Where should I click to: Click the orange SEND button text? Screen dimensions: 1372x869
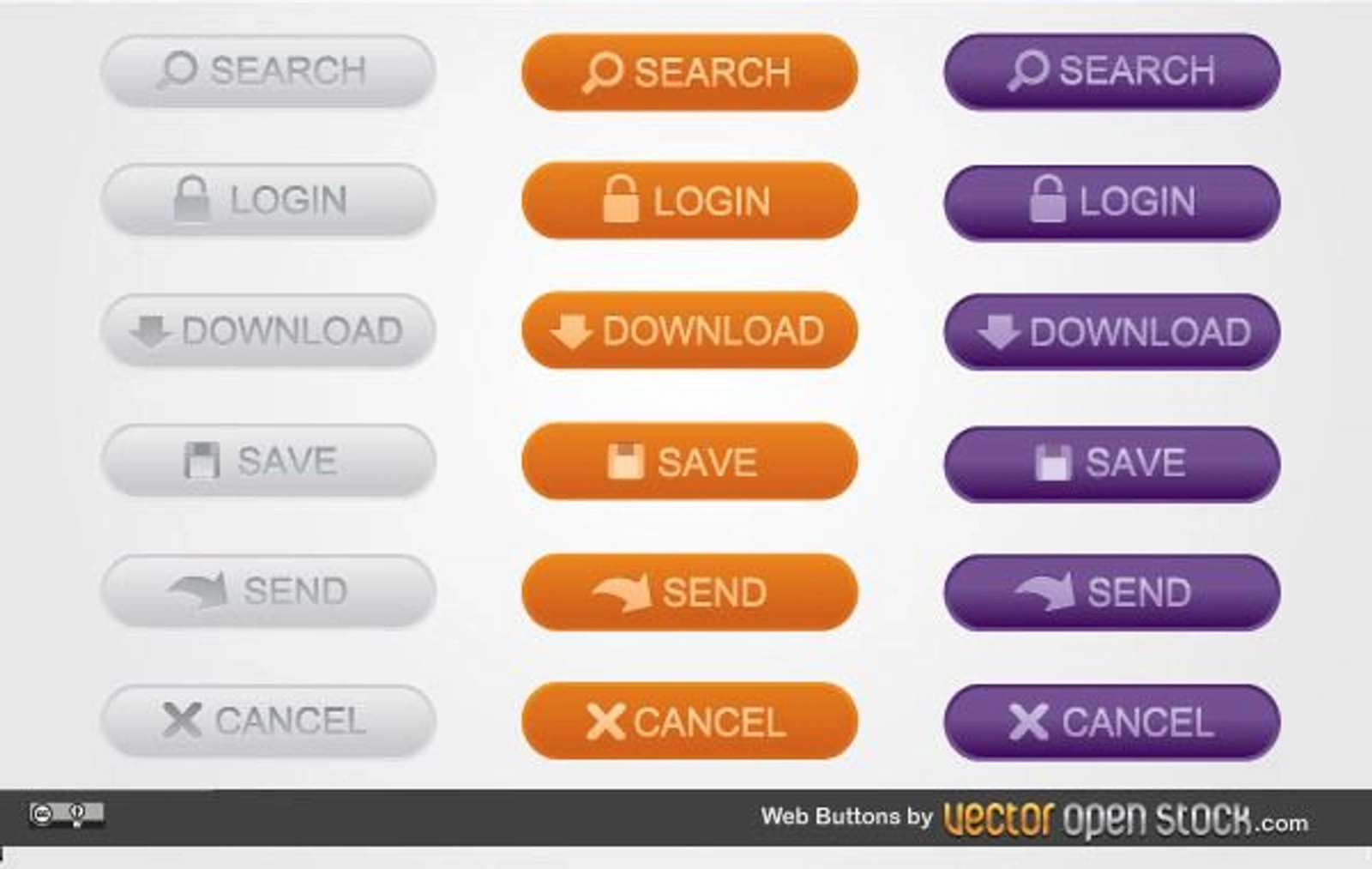point(714,593)
